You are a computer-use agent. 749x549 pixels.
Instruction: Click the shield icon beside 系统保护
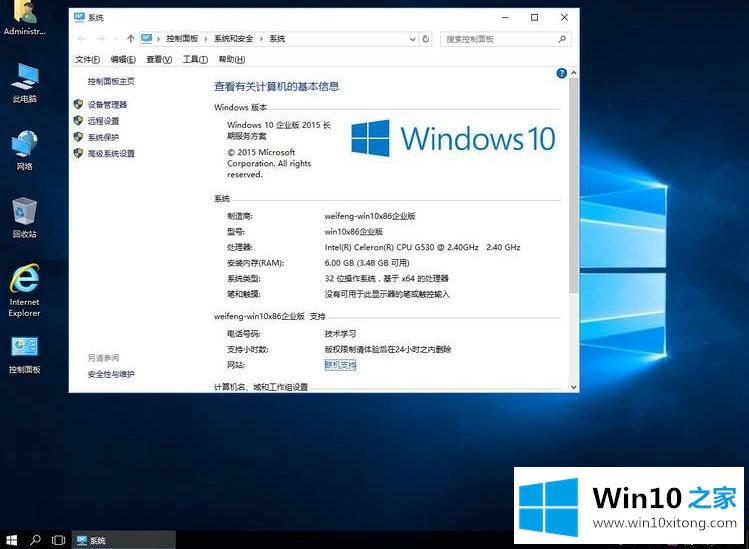[x=78, y=137]
